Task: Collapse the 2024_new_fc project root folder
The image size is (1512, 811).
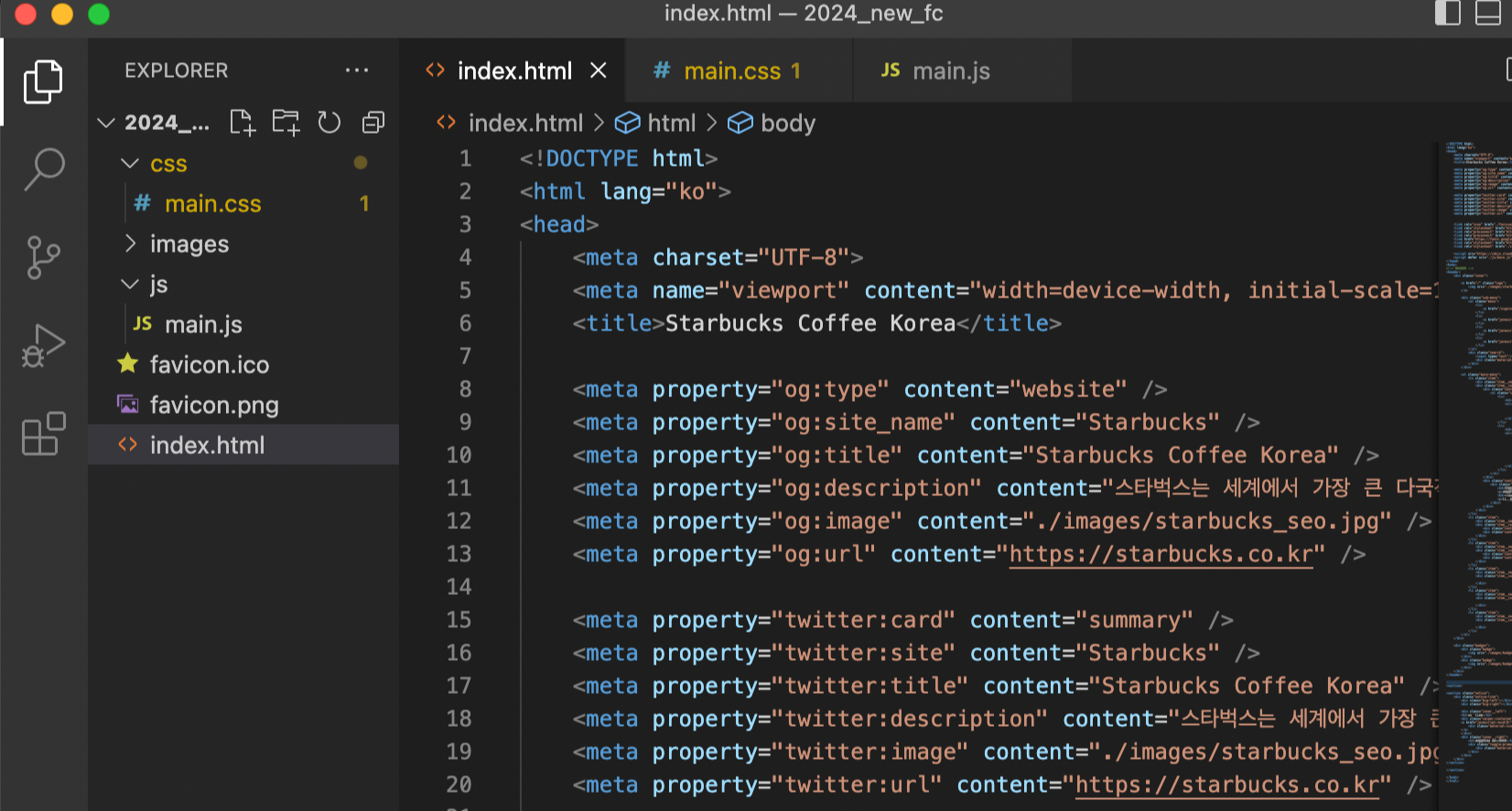Action: [x=106, y=123]
